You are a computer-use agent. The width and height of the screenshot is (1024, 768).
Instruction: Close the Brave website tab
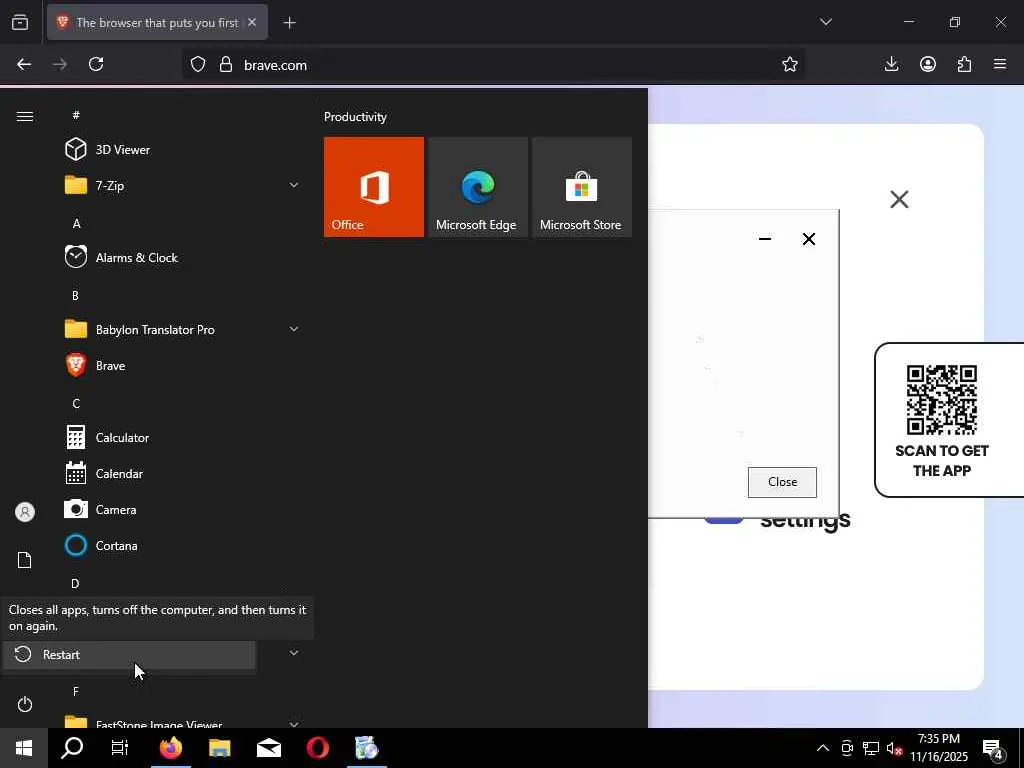(252, 22)
